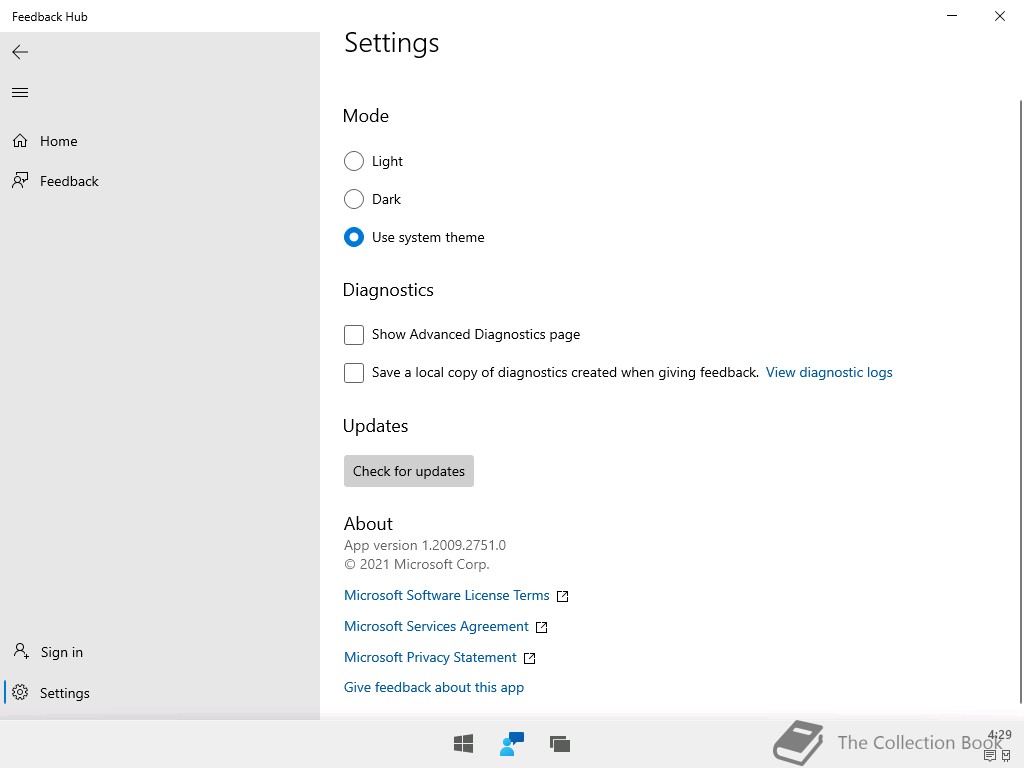Select the Dark mode radio button
This screenshot has width=1024, height=768.
353,199
